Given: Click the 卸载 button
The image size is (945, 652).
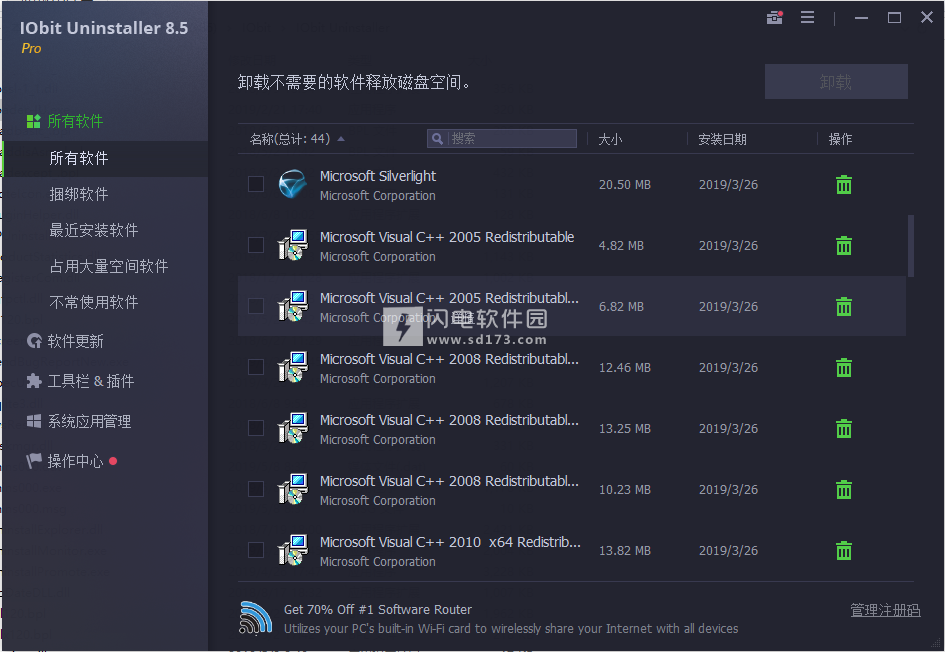Looking at the screenshot, I should pyautogui.click(x=836, y=81).
